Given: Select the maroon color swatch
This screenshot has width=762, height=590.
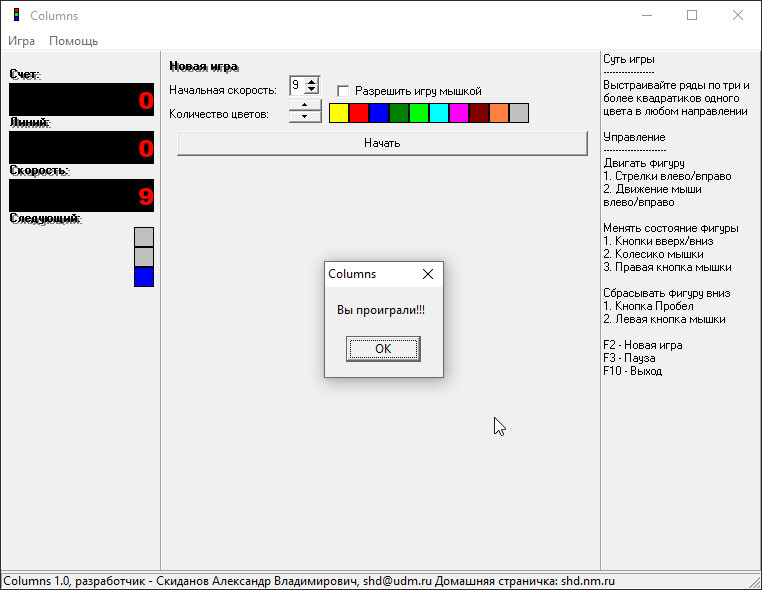Looking at the screenshot, I should (479, 113).
